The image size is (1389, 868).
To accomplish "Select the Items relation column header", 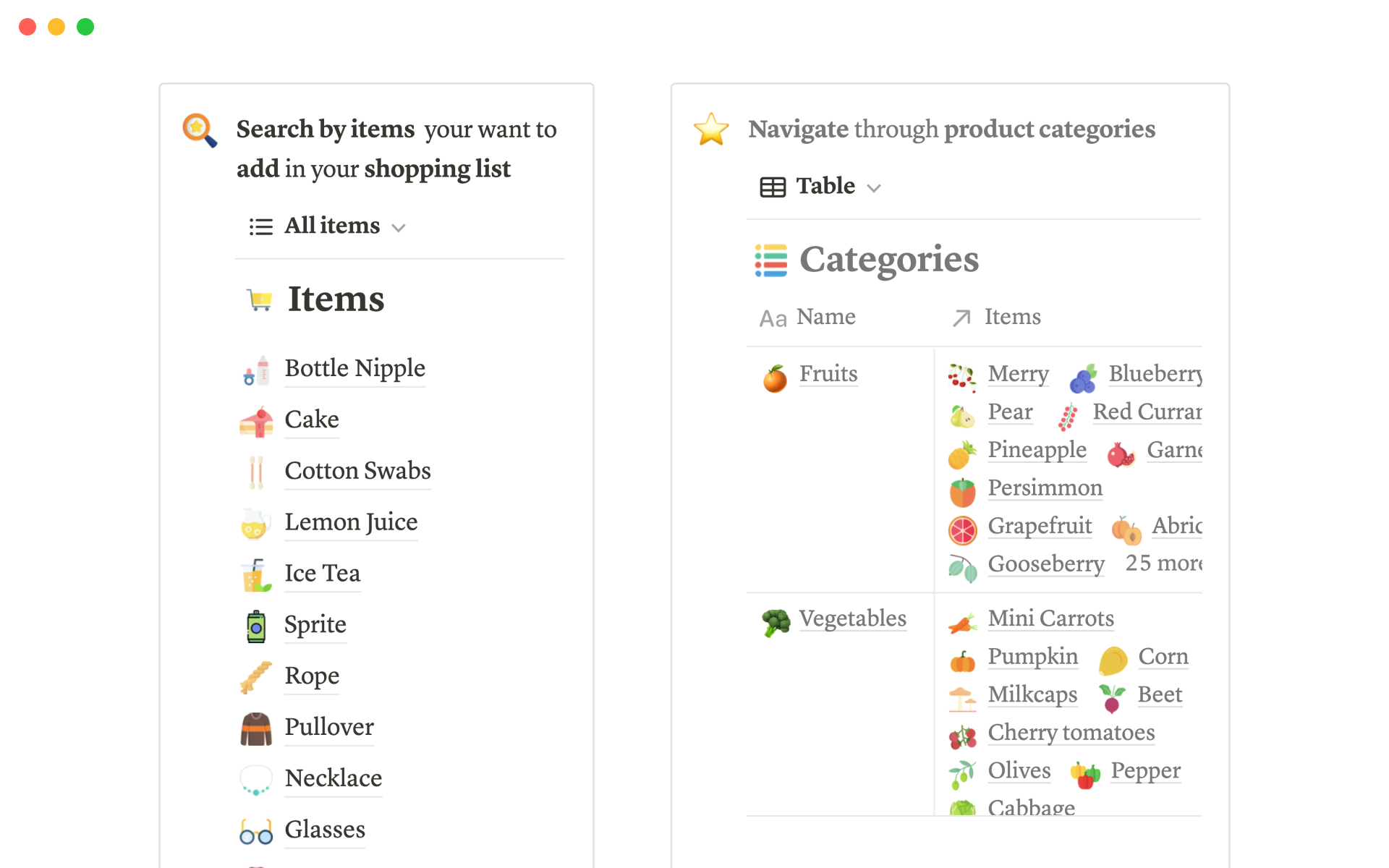I will 1012,317.
